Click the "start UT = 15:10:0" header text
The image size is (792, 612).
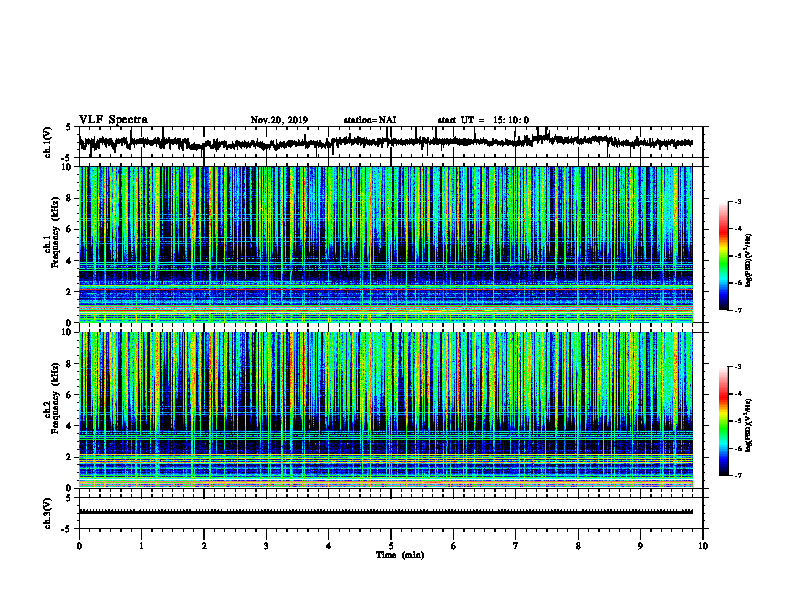click(483, 120)
